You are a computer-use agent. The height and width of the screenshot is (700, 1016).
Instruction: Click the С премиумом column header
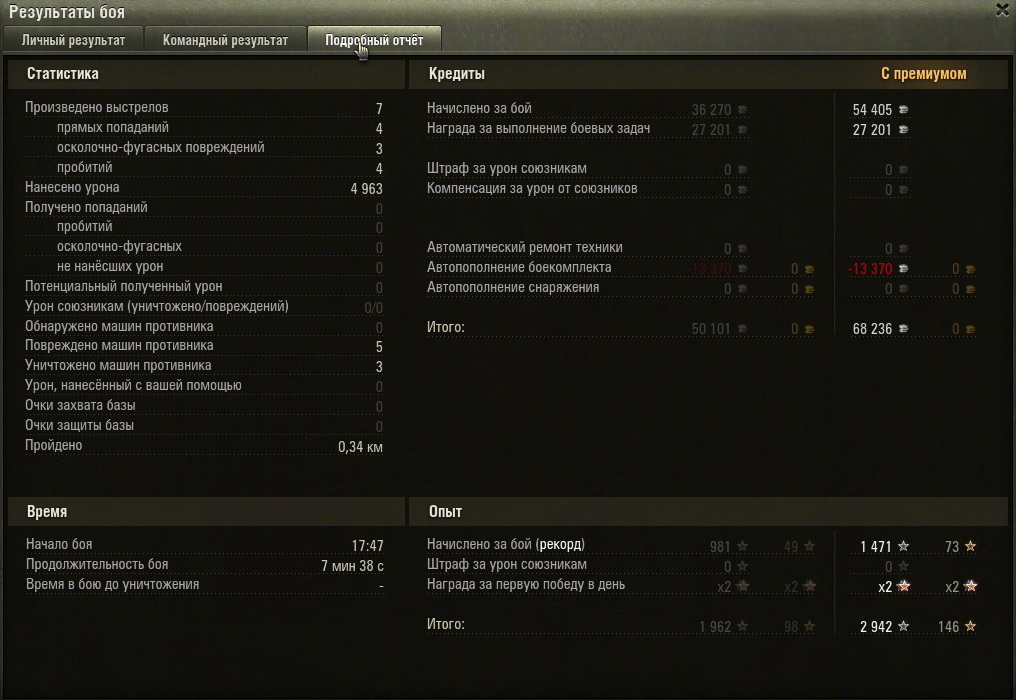click(923, 74)
